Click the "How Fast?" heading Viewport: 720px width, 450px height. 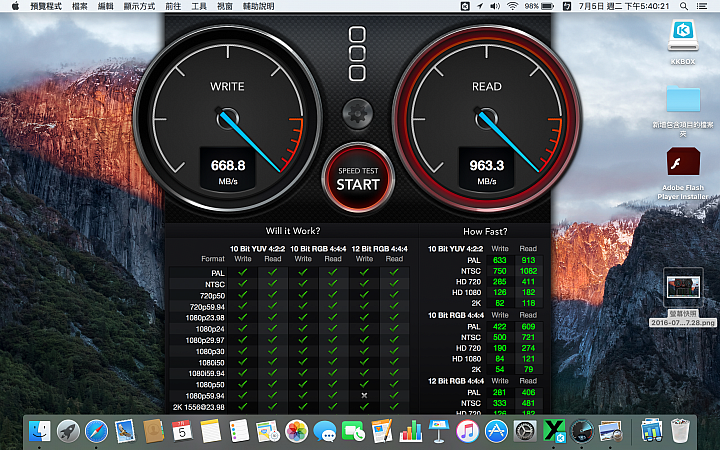[485, 231]
